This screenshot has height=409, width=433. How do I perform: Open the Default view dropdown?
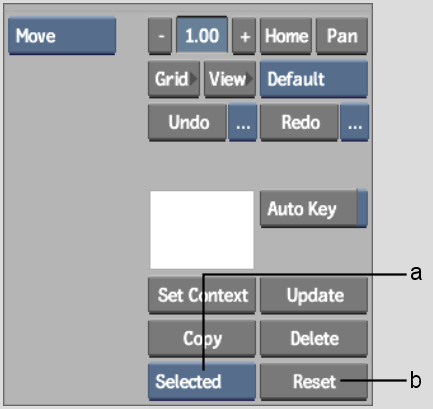pos(314,79)
